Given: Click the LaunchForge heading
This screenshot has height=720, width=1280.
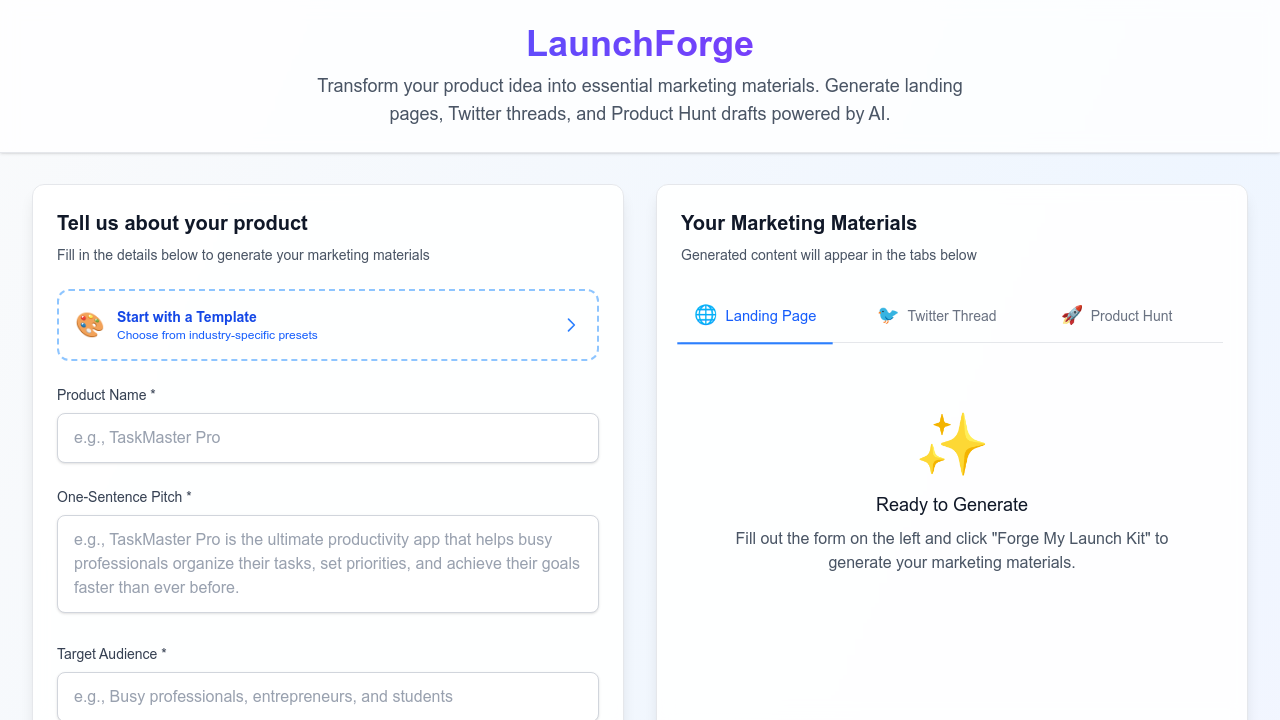Looking at the screenshot, I should coord(639,43).
